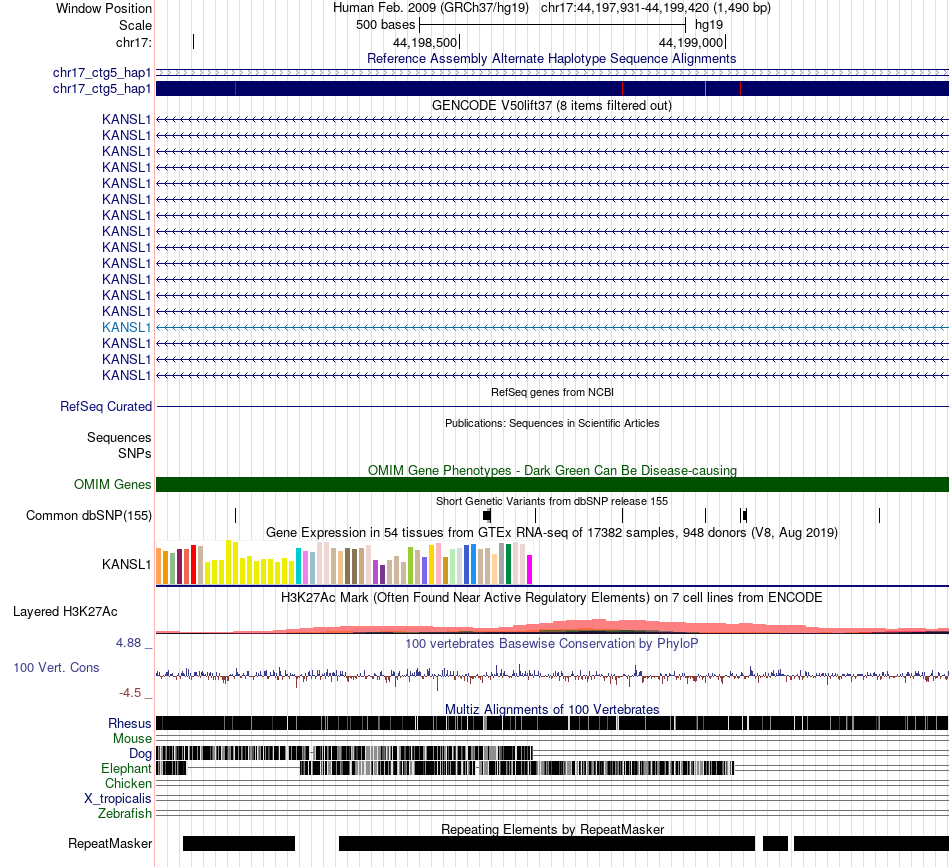950x867 pixels.
Task: Click the Zebrafish alignment label
Action: pos(124,814)
